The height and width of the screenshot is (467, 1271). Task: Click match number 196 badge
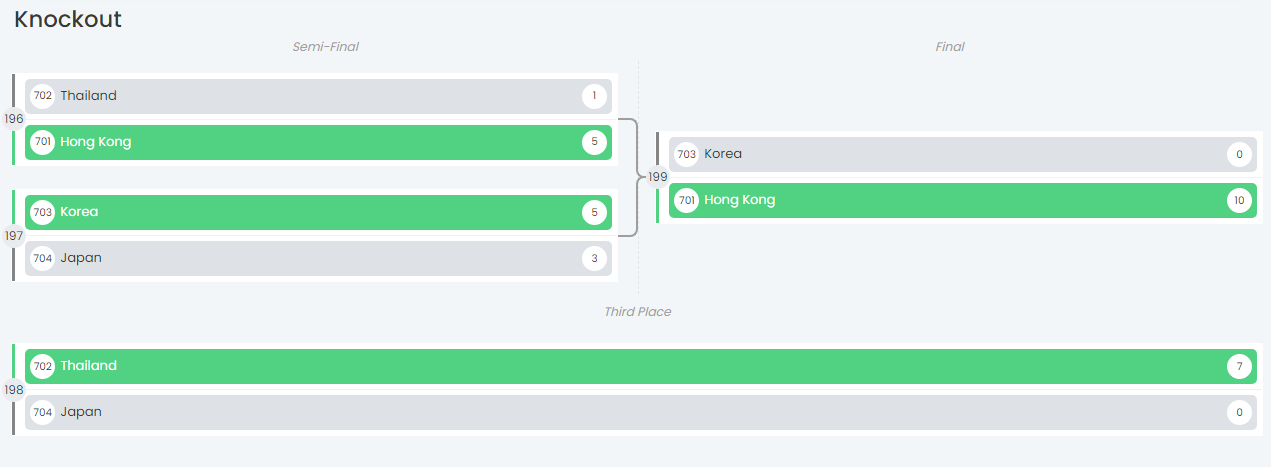click(x=14, y=119)
